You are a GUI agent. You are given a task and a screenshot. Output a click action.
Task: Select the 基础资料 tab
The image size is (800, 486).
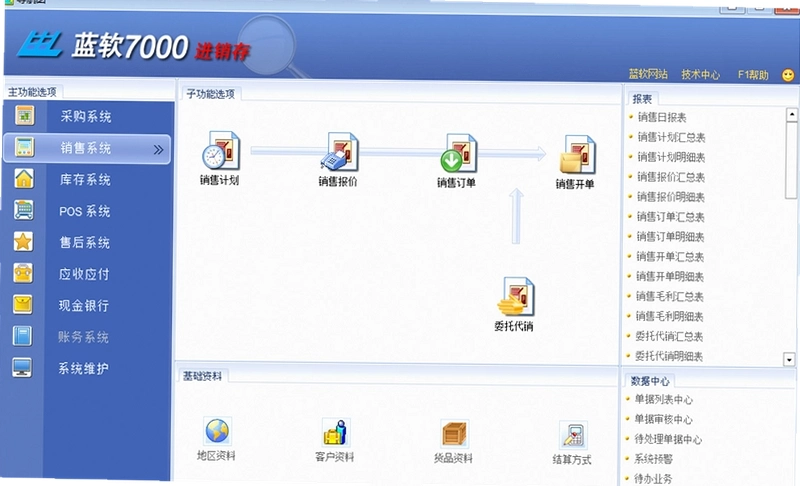pyautogui.click(x=203, y=376)
